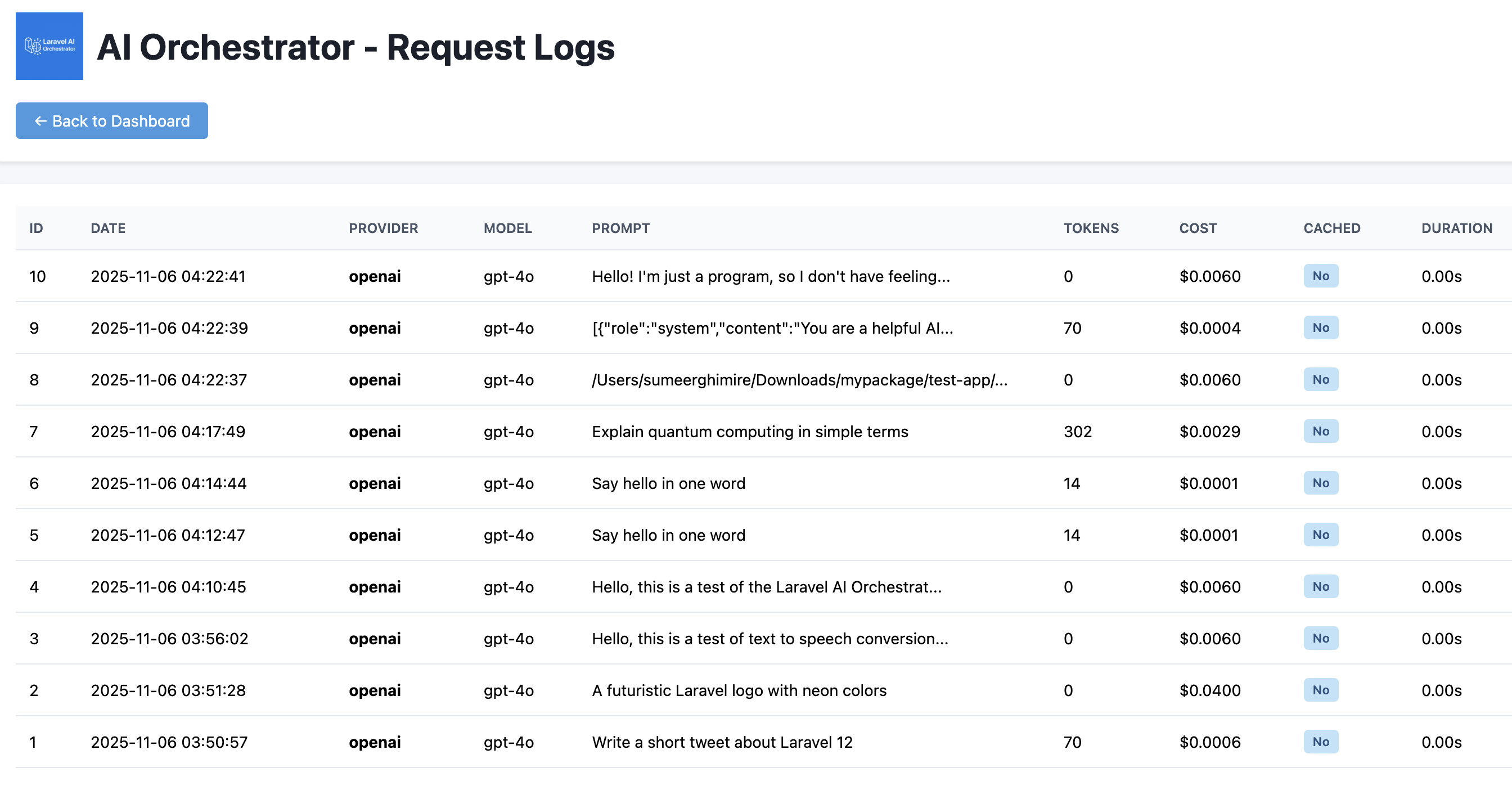Click the 'No' cached badge for quantum computing request
This screenshot has height=790, width=1512.
coord(1320,432)
